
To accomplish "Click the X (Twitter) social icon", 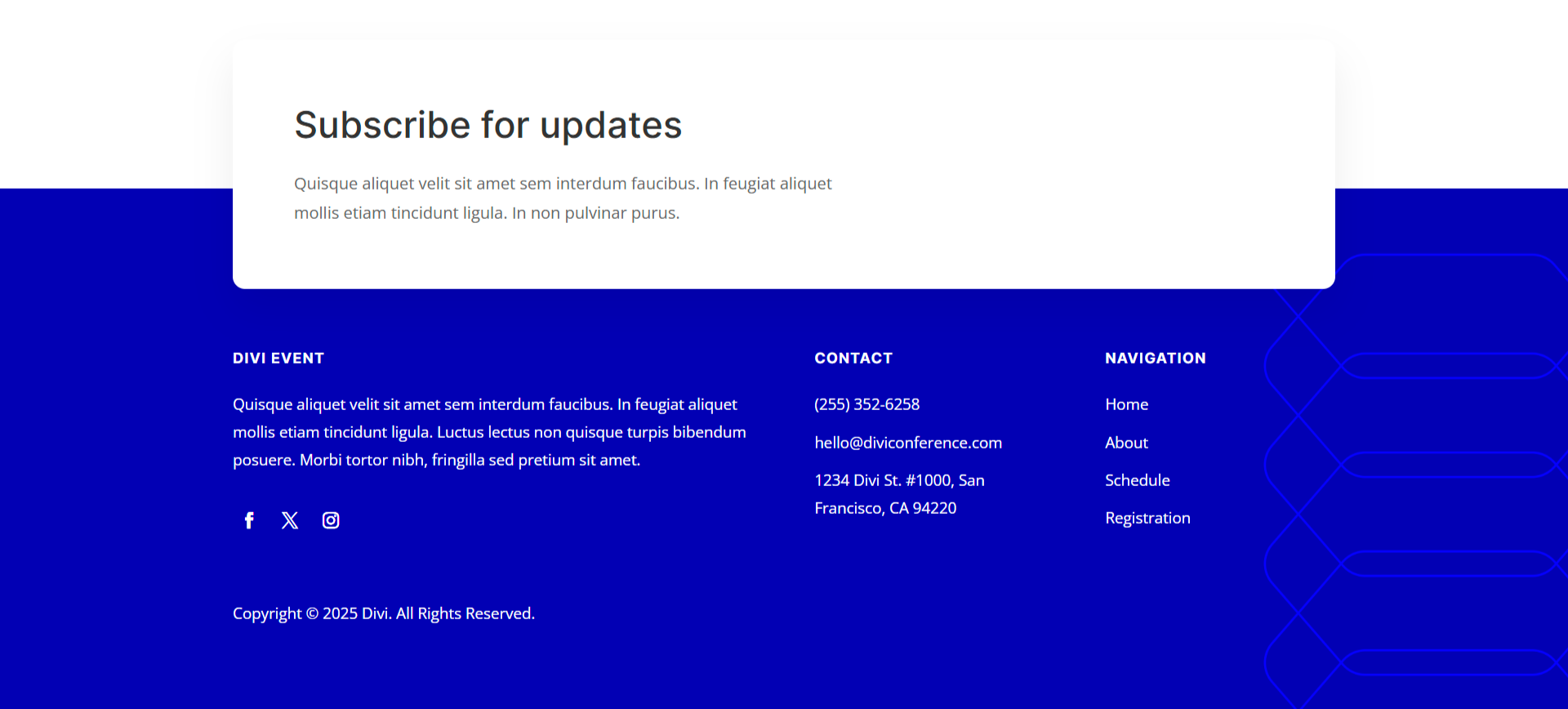I will pos(290,520).
